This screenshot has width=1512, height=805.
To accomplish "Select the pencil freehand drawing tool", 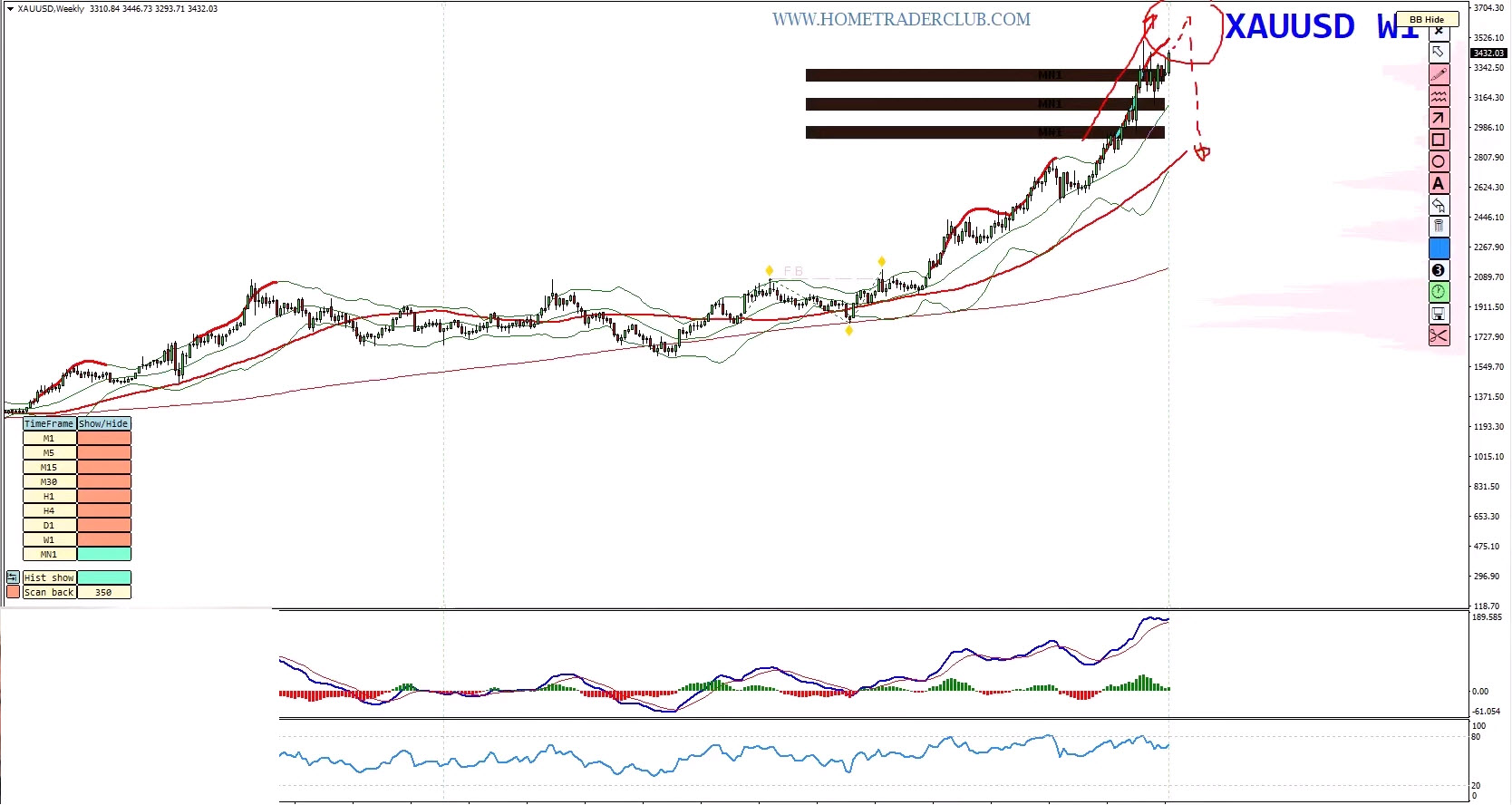I will pos(1439,74).
